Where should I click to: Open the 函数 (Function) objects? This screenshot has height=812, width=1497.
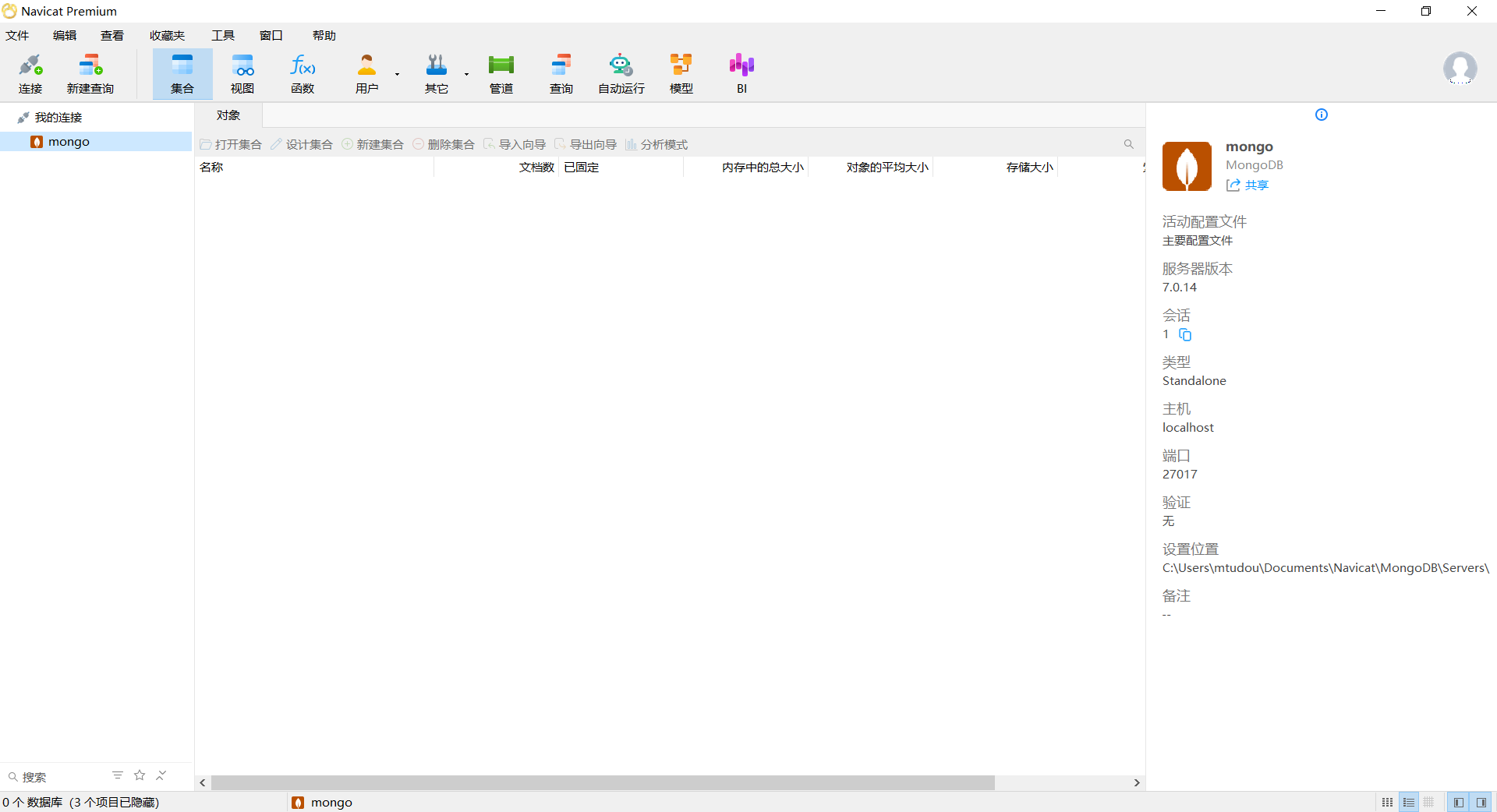click(x=303, y=74)
